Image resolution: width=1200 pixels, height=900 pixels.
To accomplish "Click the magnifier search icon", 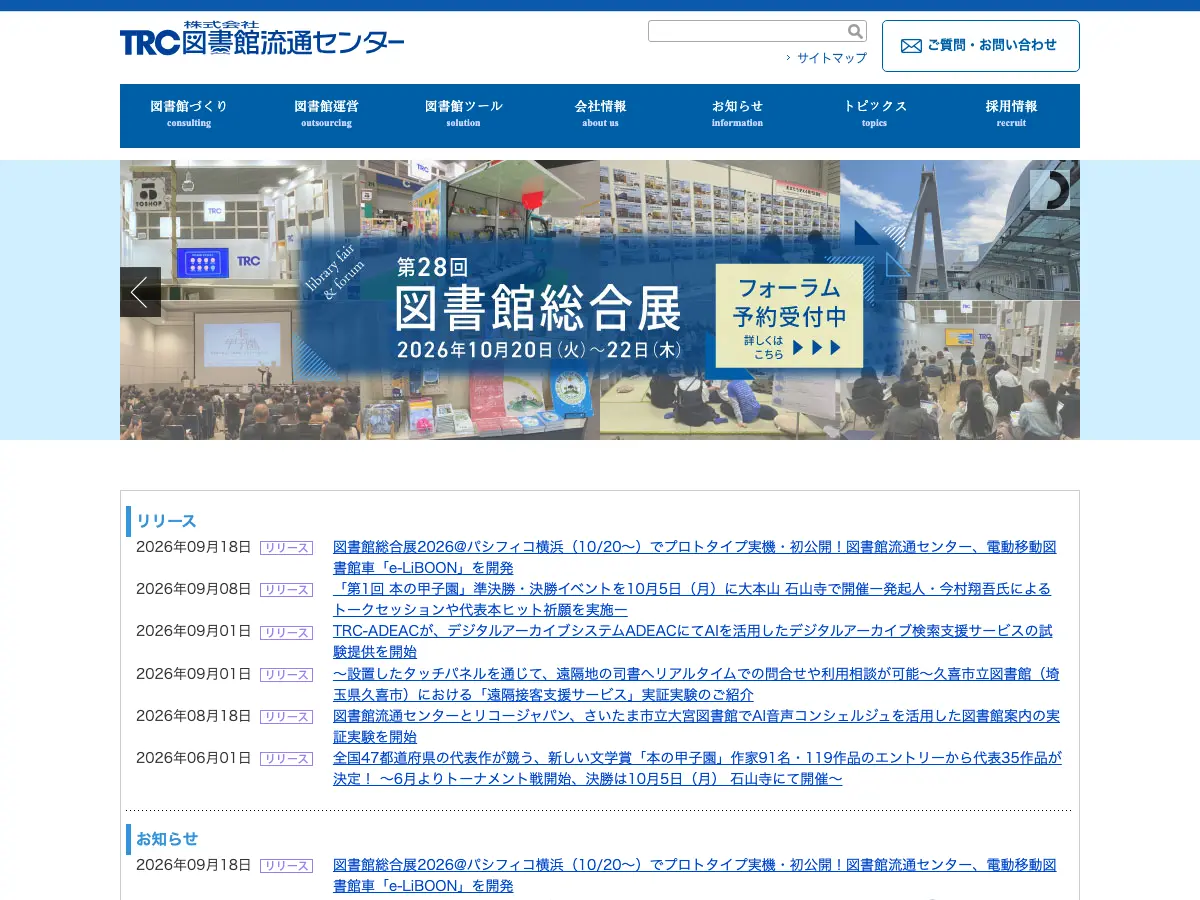I will click(855, 31).
